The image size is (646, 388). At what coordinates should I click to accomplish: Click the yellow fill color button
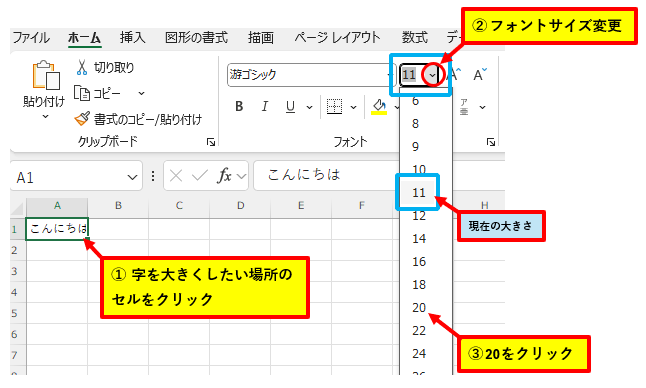click(x=379, y=107)
